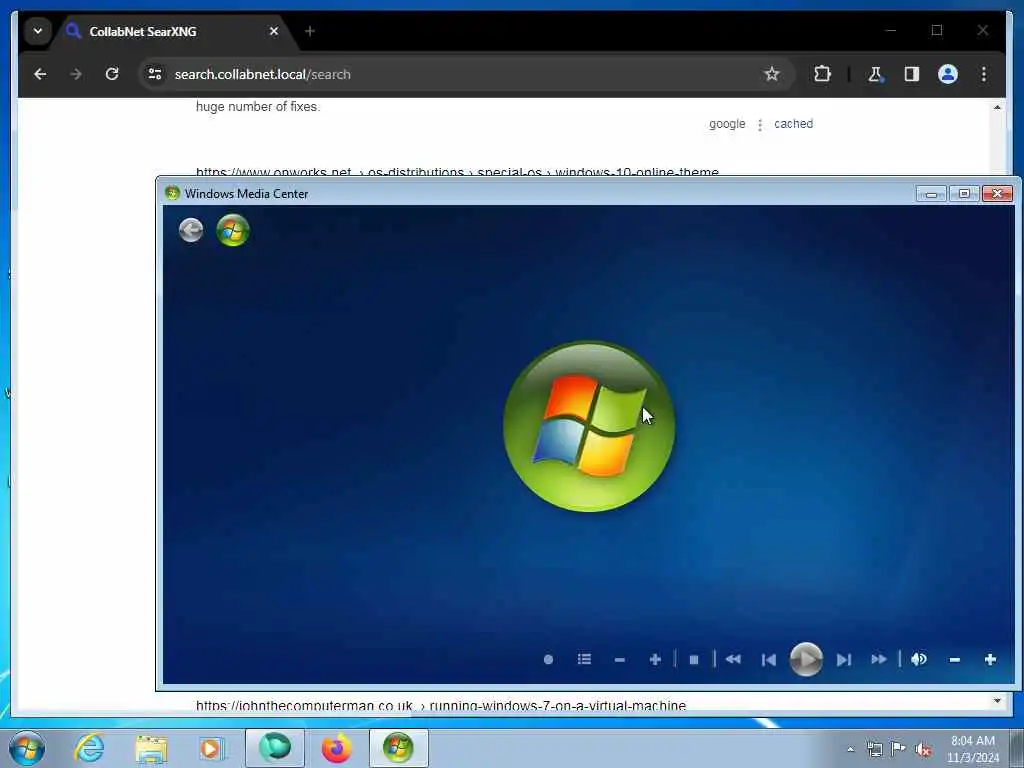Open result options three-dot beside google
This screenshot has width=1024, height=768.
pyautogui.click(x=760, y=125)
